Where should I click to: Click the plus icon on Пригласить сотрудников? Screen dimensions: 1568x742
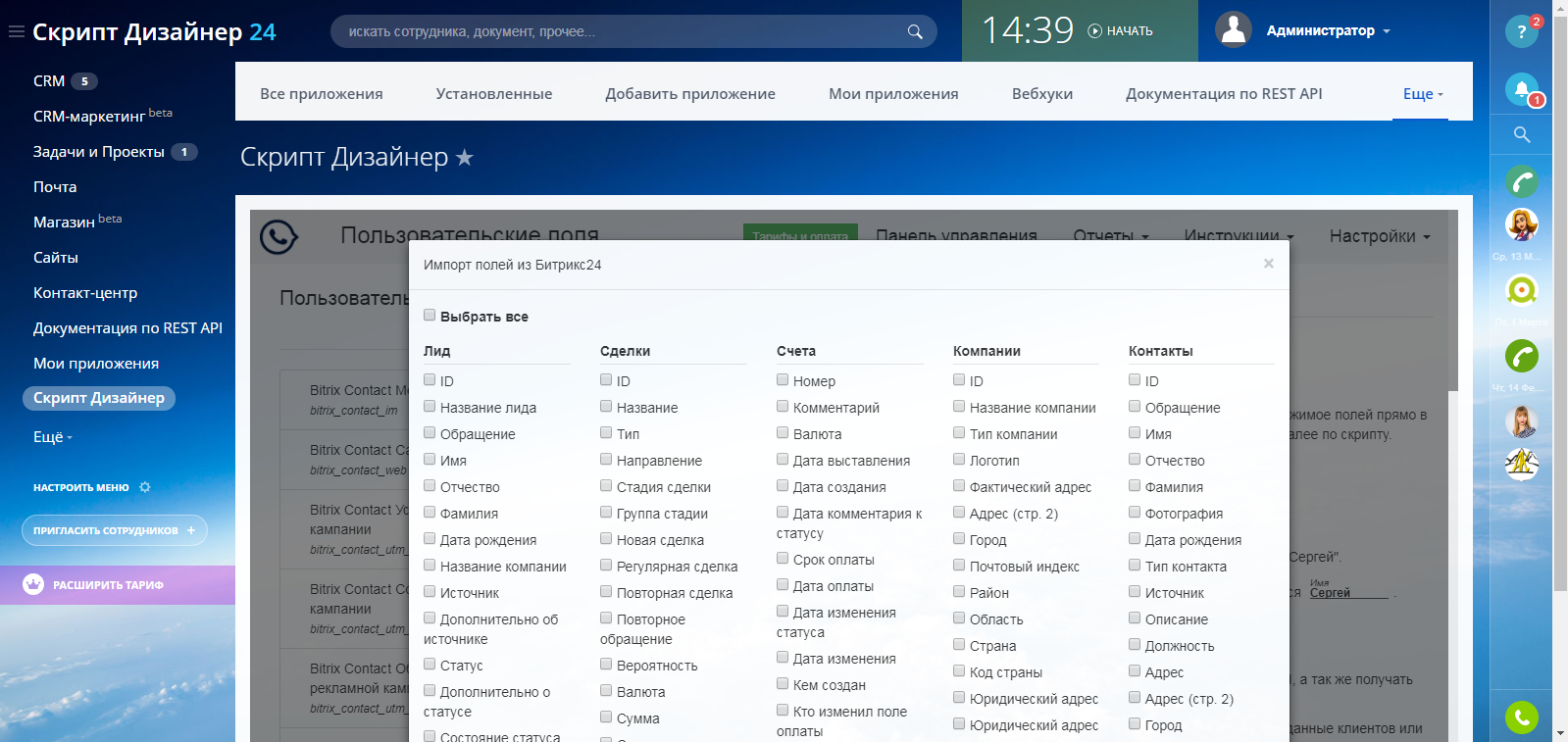191,530
